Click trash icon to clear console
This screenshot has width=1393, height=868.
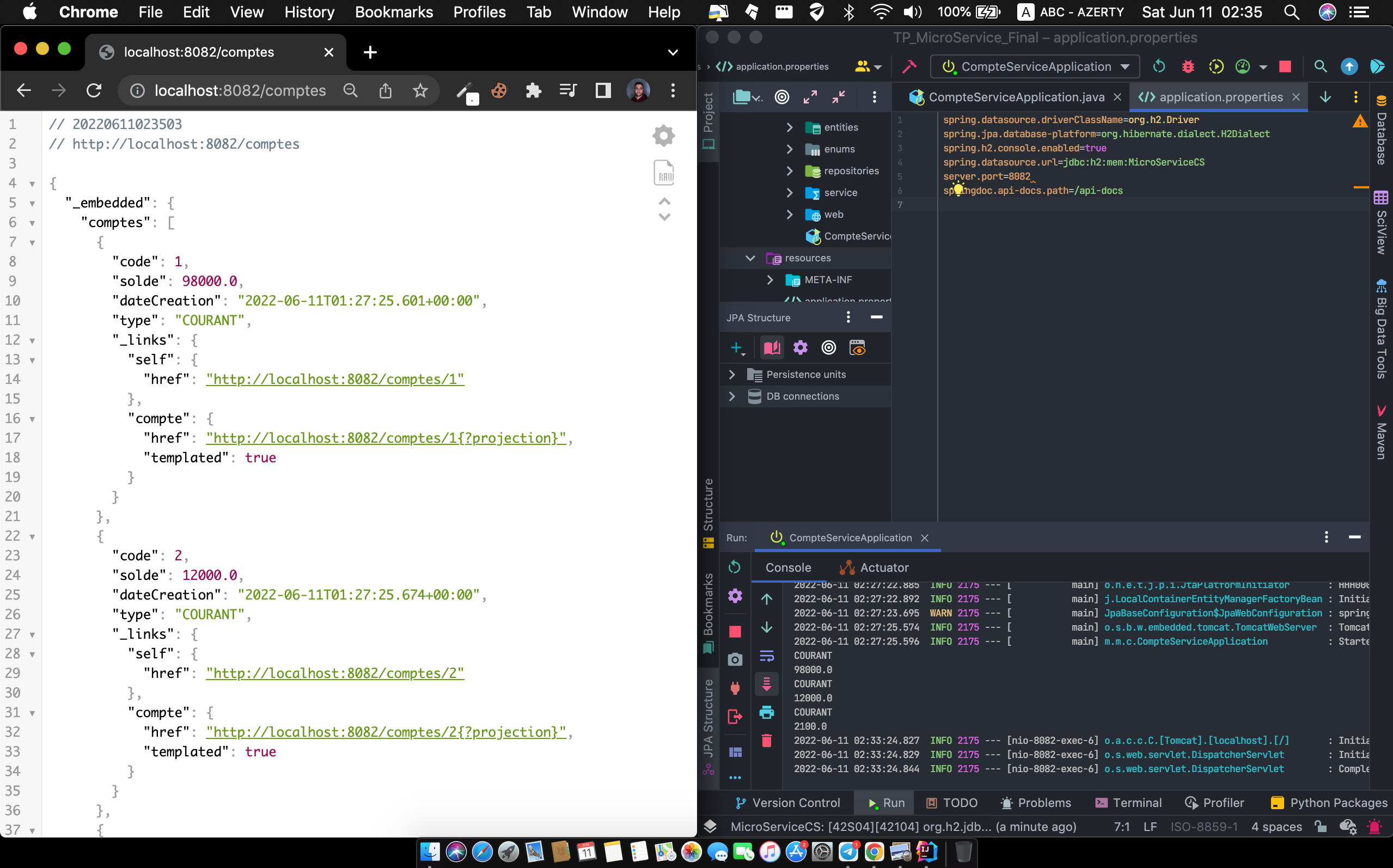tap(766, 741)
